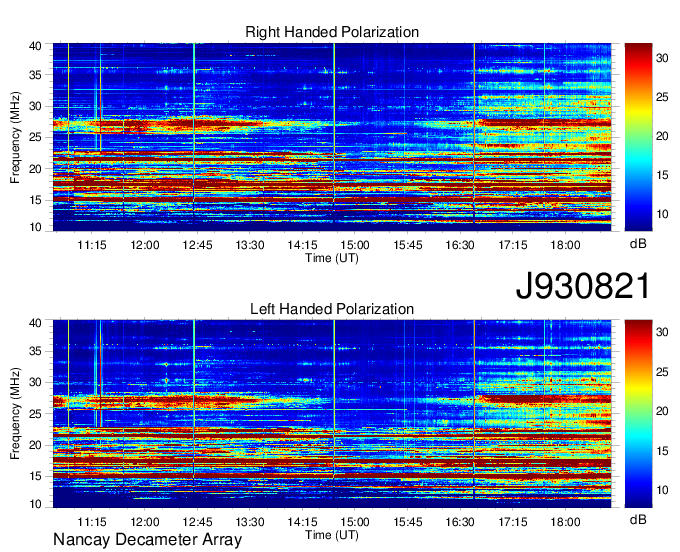The height and width of the screenshot is (552, 680).
Task: Click "12:45" tick on right-handed plot time axis
Action: pyautogui.click(x=197, y=245)
